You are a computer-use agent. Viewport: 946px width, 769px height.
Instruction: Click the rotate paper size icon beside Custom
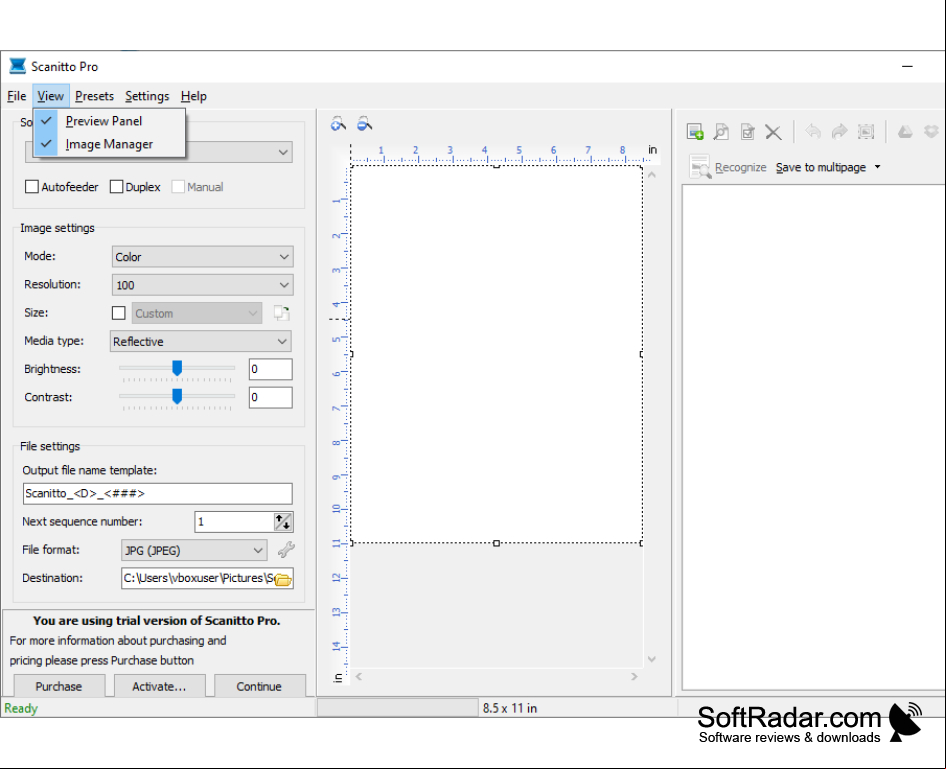point(281,312)
